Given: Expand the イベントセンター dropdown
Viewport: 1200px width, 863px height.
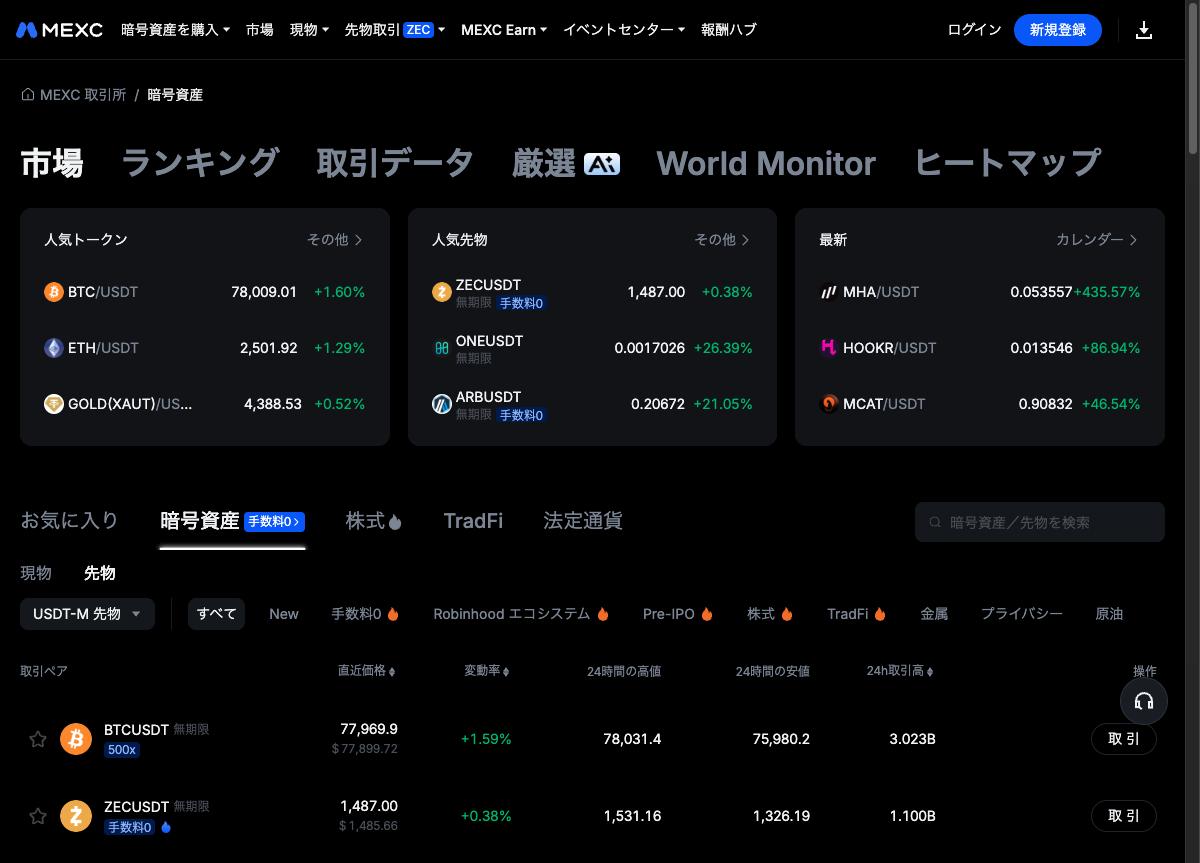Looking at the screenshot, I should tap(624, 30).
